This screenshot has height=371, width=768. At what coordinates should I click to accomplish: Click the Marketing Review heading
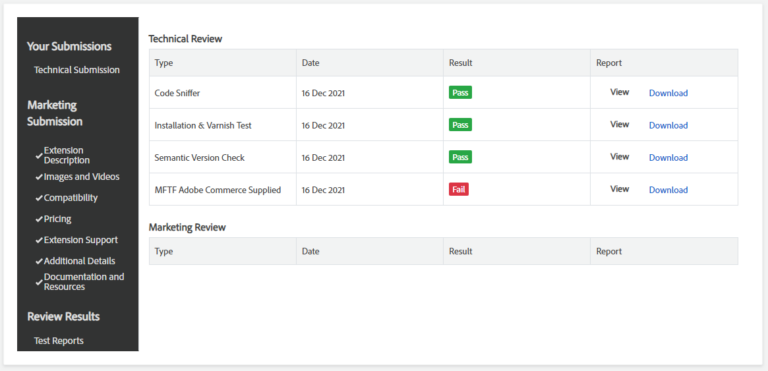pyautogui.click(x=187, y=227)
